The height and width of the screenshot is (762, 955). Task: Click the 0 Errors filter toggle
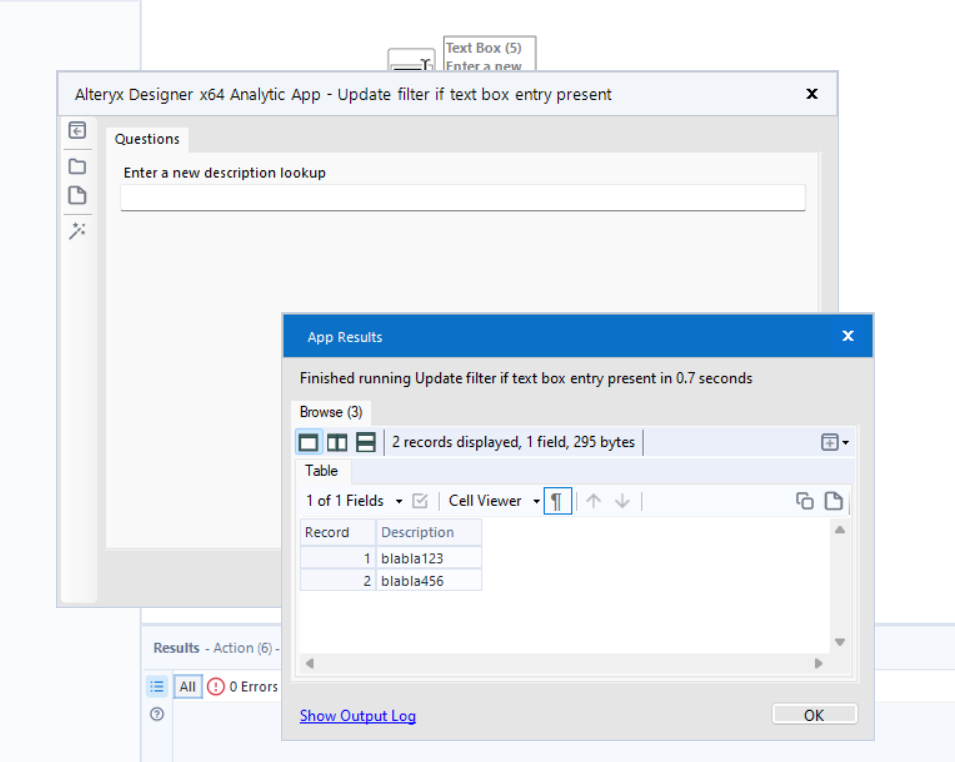tap(243, 686)
